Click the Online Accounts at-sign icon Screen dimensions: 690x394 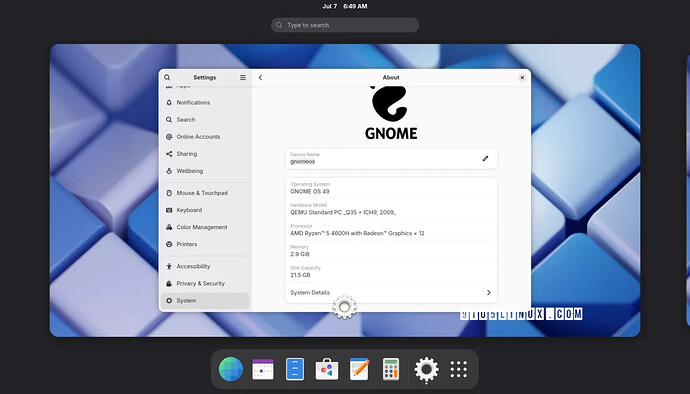(x=169, y=137)
